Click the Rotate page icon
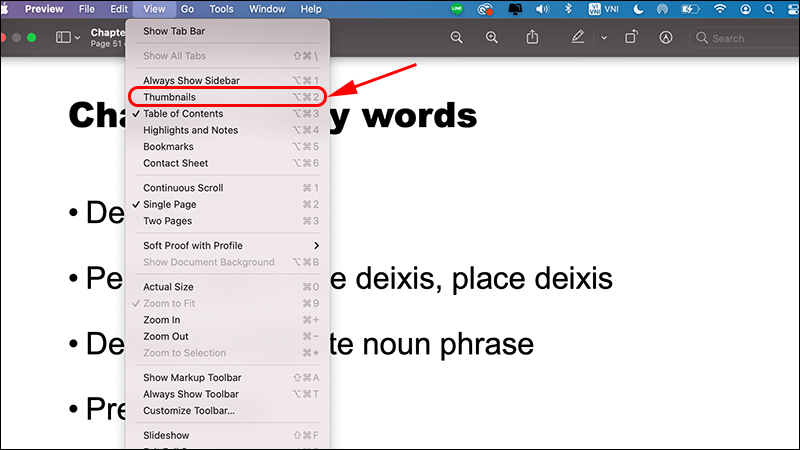The height and width of the screenshot is (450, 800). tap(632, 38)
